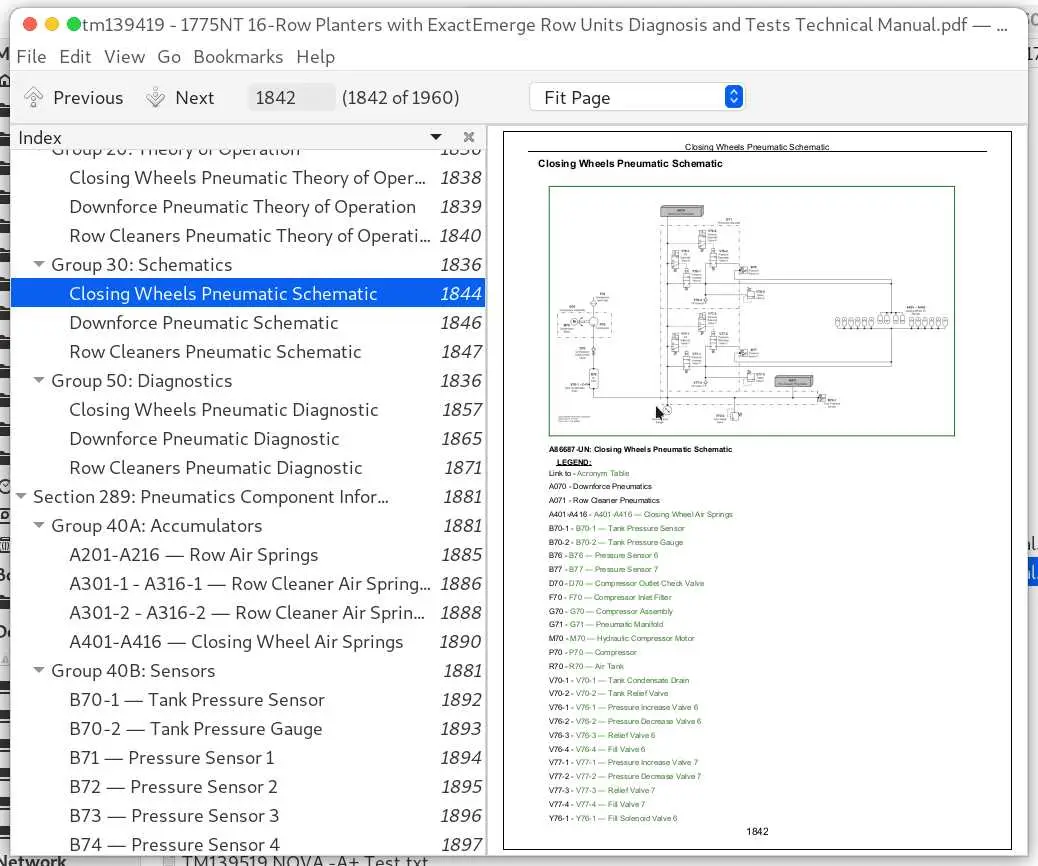Follow the G70 Compressor Assembly link
This screenshot has height=866, width=1038.
(621, 611)
